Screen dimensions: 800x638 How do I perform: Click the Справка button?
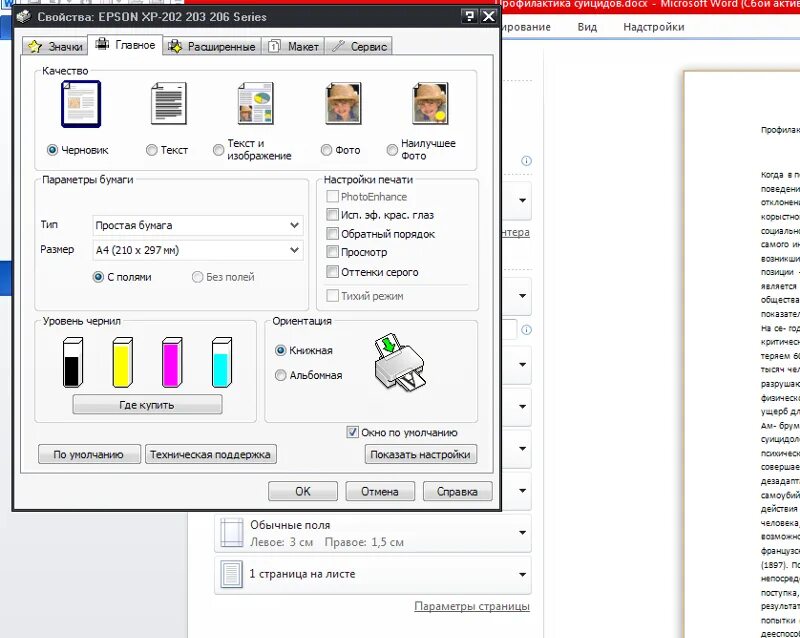point(458,491)
